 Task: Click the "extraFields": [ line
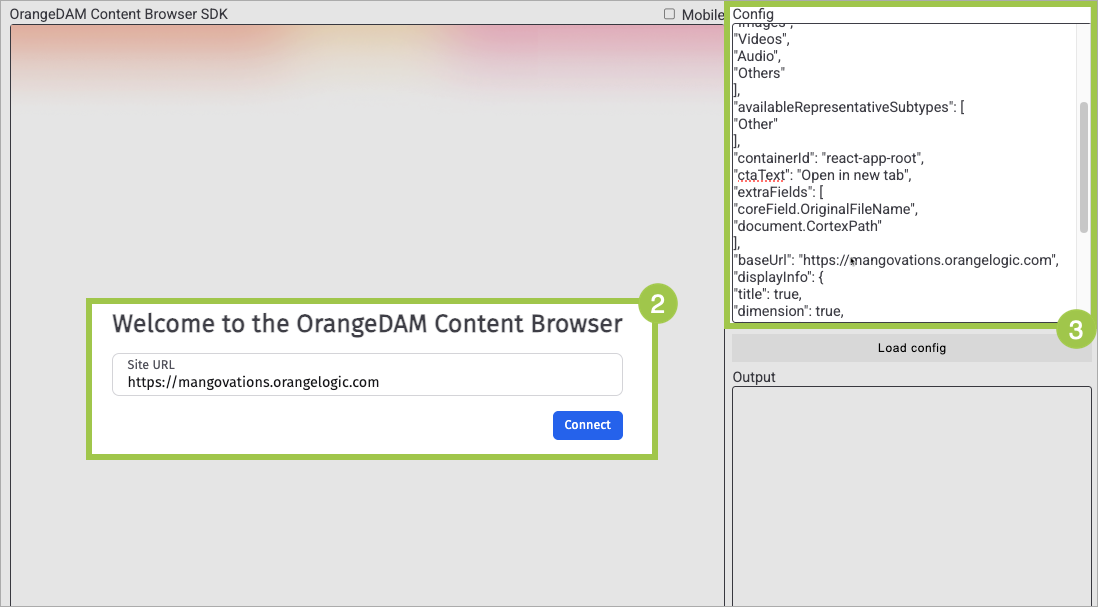point(778,192)
